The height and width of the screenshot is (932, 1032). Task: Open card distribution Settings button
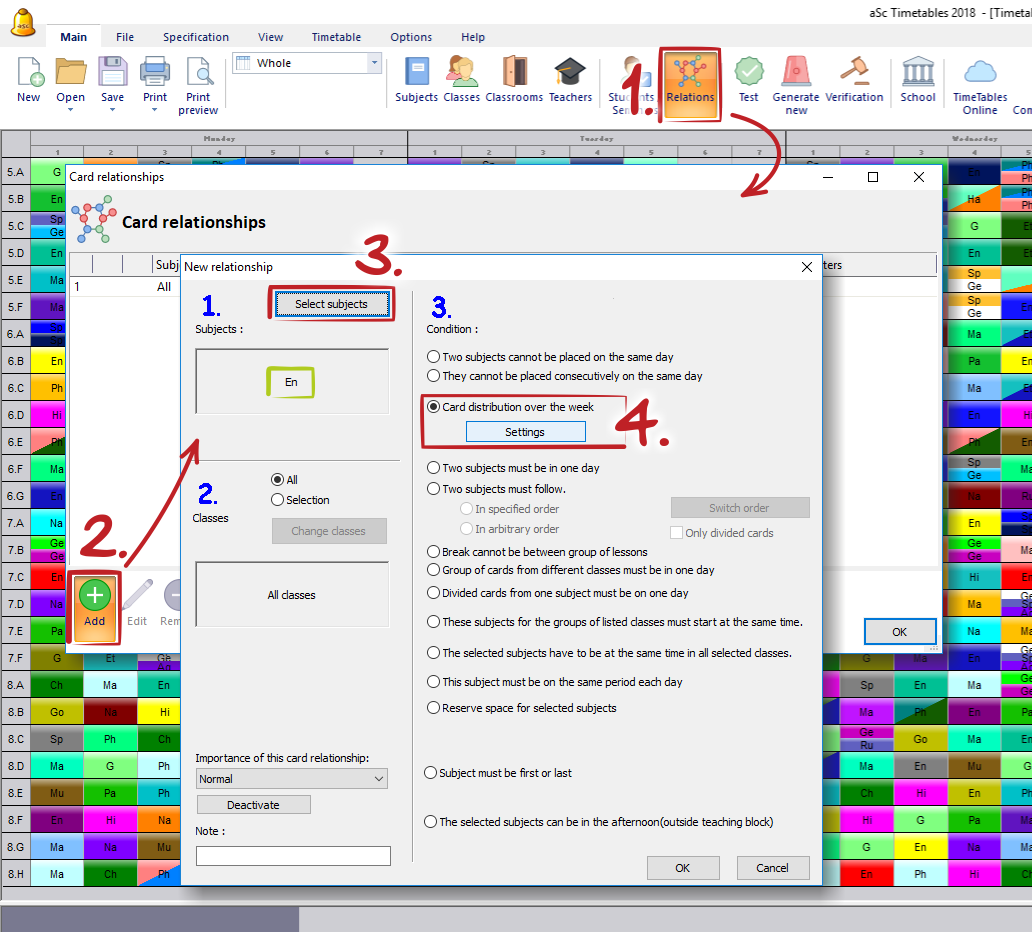525,432
